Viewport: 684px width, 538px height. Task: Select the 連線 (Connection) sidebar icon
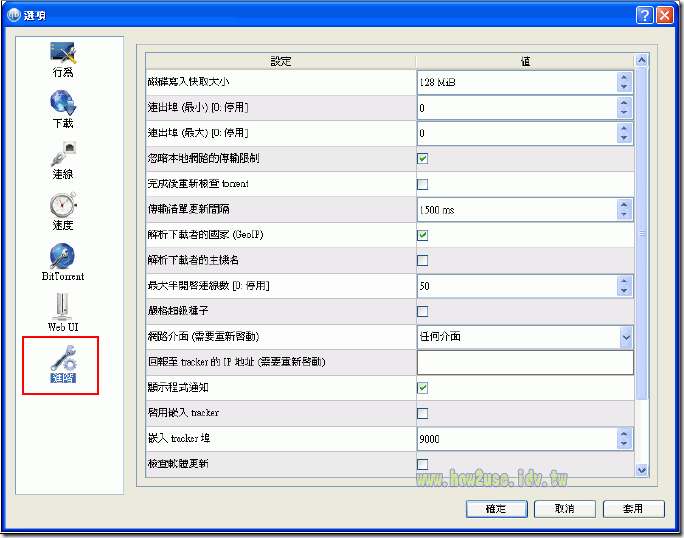(63, 159)
